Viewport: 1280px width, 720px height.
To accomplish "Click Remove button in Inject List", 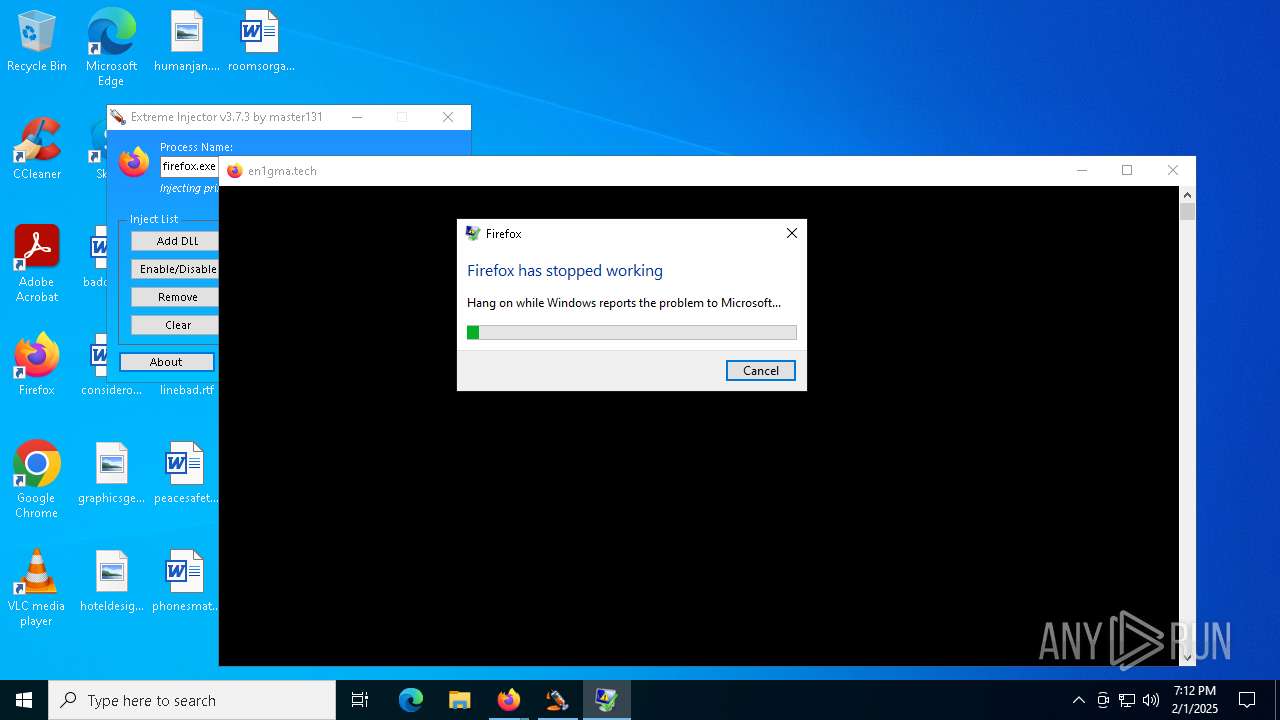I will pyautogui.click(x=177, y=297).
